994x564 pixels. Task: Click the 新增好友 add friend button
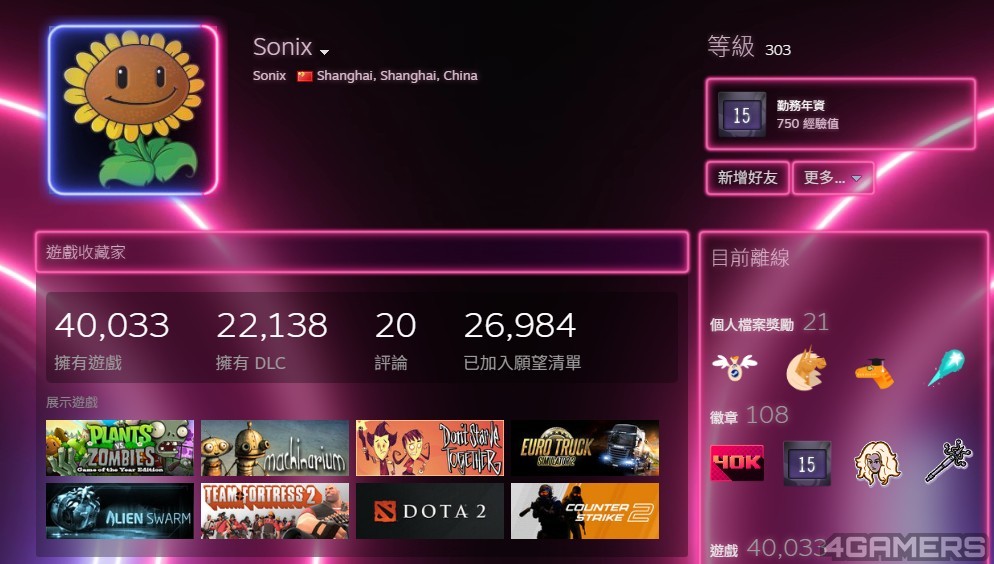pyautogui.click(x=747, y=178)
